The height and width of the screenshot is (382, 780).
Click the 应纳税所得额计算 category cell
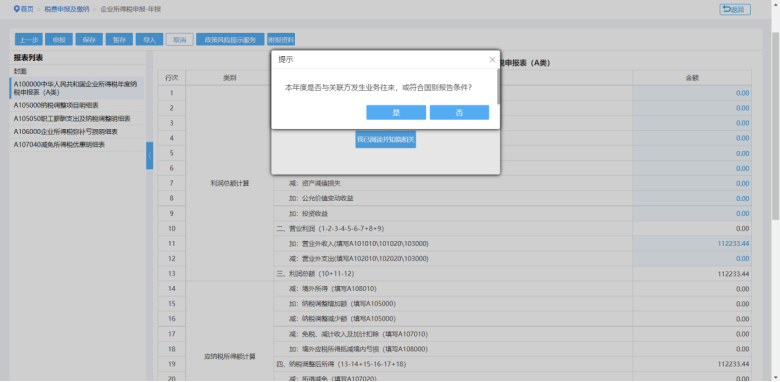(229, 357)
